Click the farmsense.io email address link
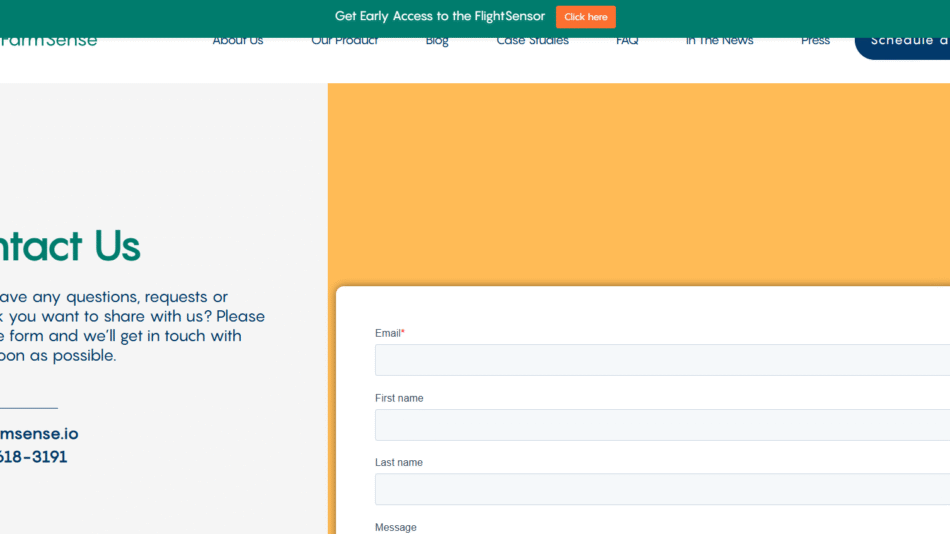950x534 pixels. coord(38,434)
